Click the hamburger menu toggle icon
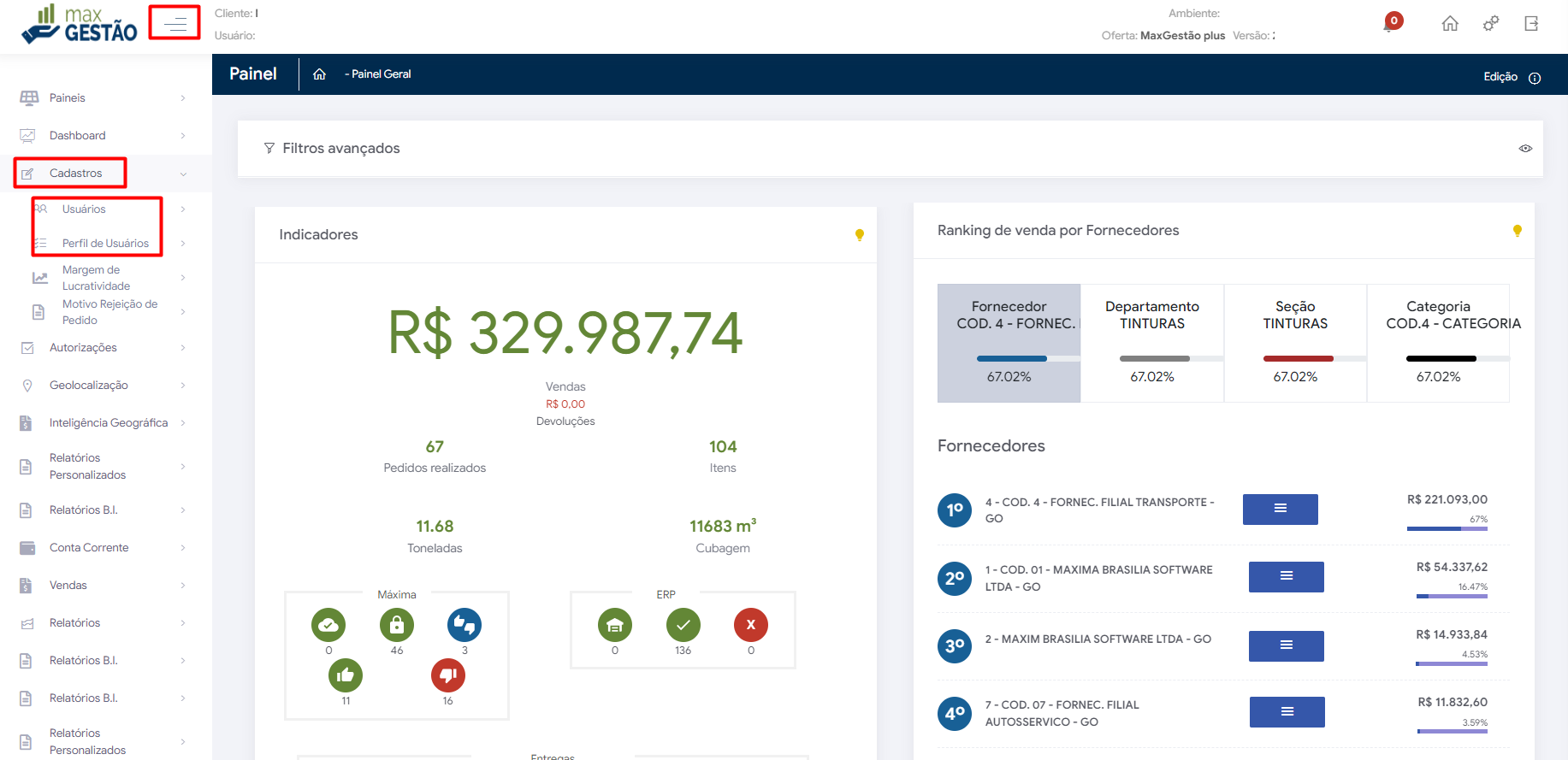This screenshot has height=760, width=1568. click(x=175, y=23)
